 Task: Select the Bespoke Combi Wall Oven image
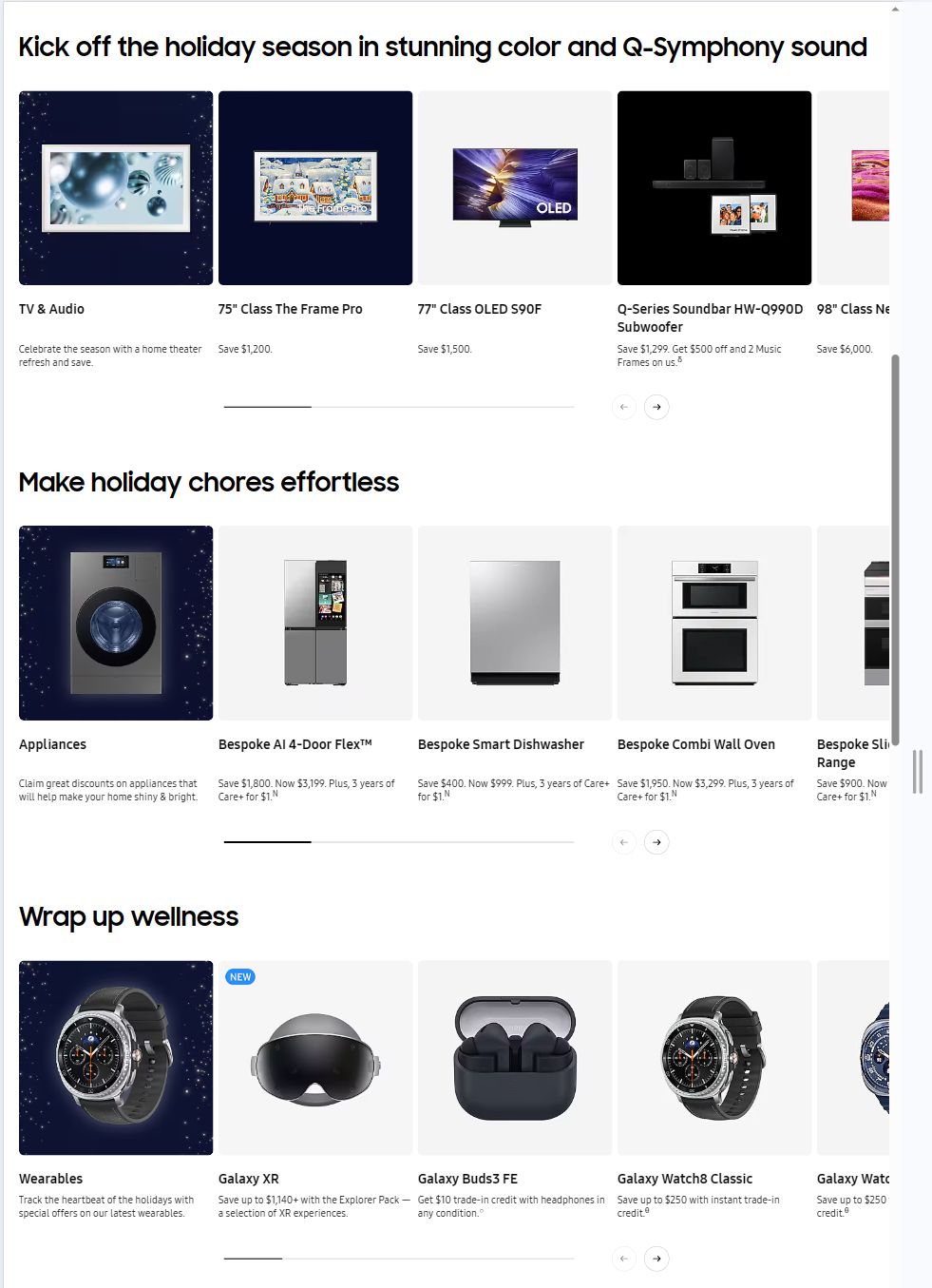tap(714, 623)
